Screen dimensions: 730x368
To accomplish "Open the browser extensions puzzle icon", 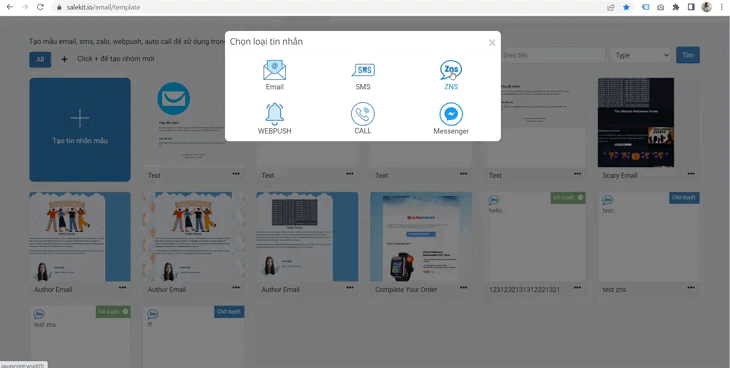I will point(676,7).
